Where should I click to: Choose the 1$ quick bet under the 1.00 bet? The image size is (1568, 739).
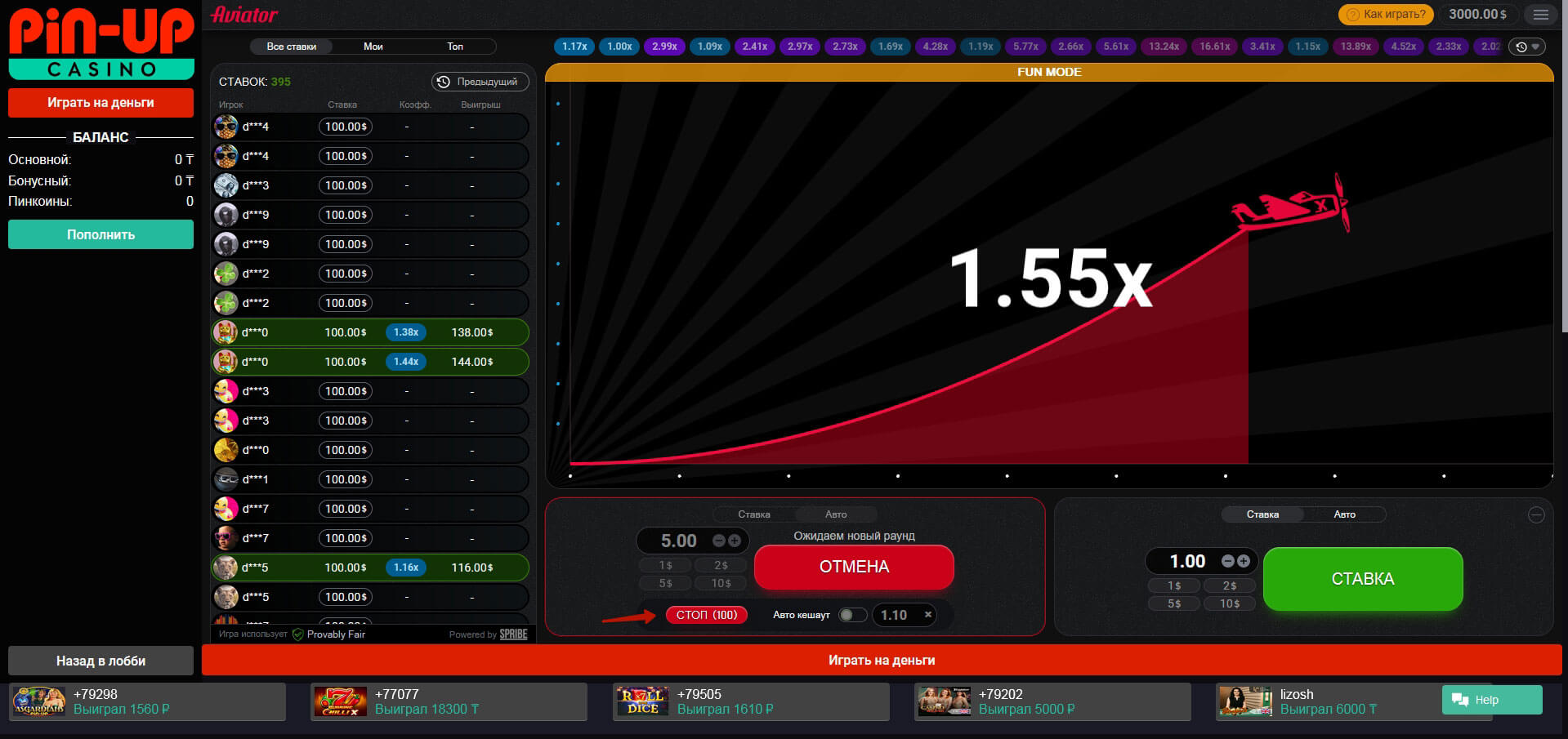click(1174, 585)
